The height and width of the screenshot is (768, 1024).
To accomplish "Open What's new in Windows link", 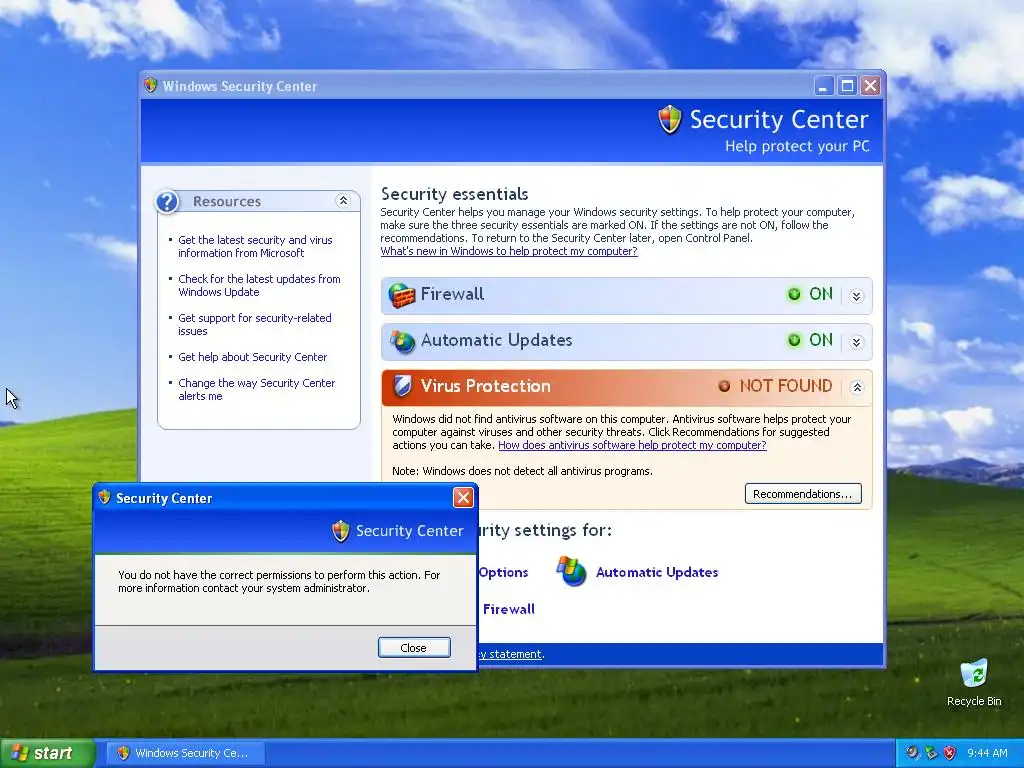I will click(x=509, y=251).
